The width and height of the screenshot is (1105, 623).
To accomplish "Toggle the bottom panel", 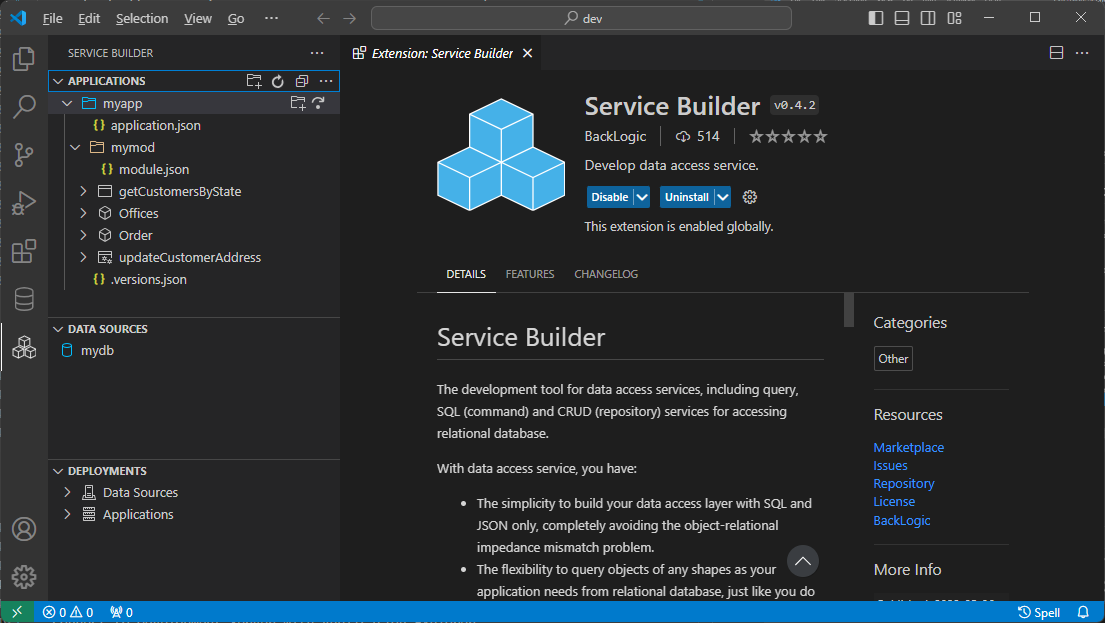I will [x=902, y=18].
